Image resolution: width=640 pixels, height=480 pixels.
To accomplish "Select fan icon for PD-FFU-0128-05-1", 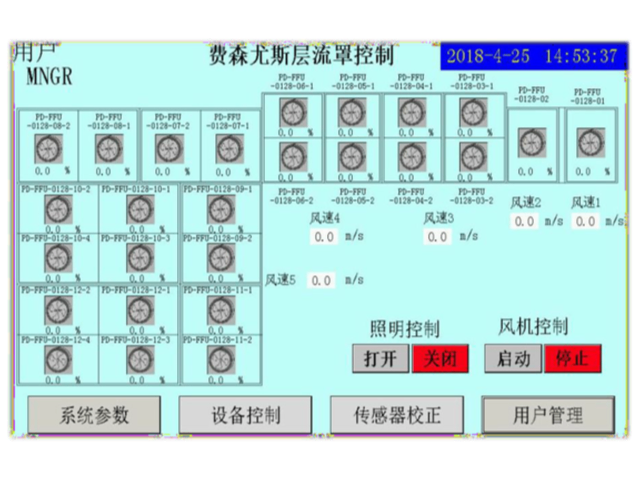I will click(353, 113).
